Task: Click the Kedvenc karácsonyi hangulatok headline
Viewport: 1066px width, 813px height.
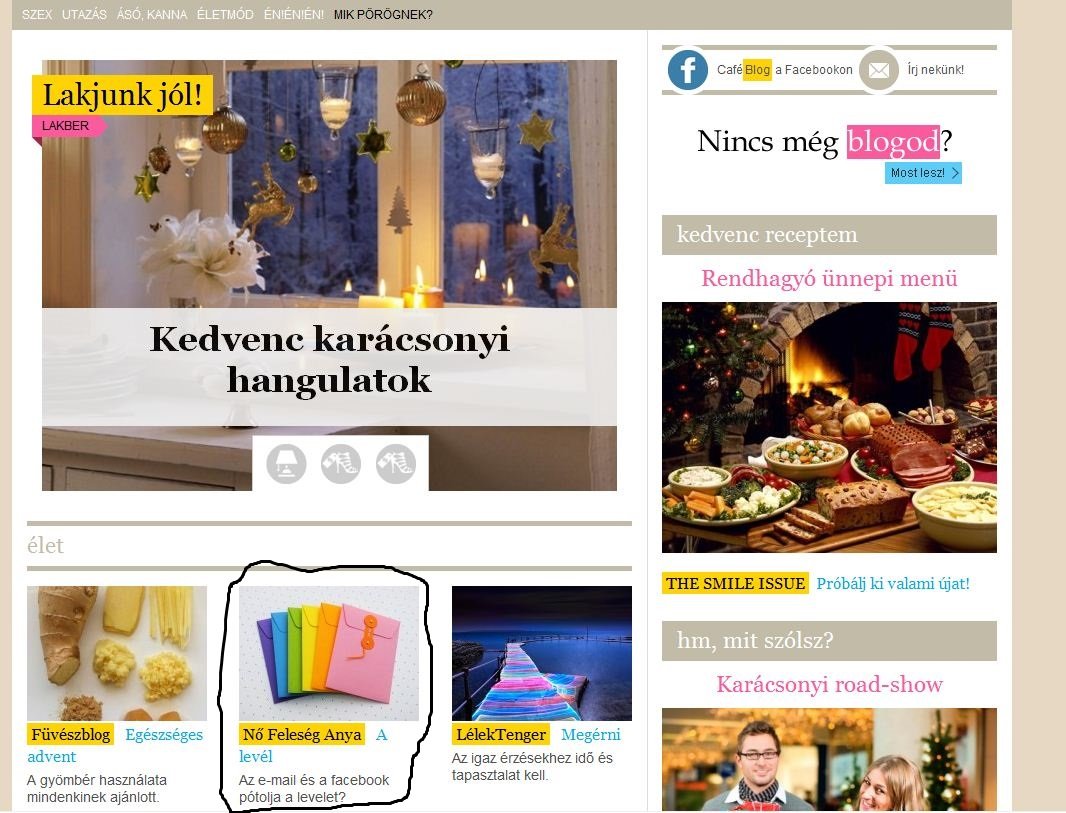Action: pyautogui.click(x=329, y=359)
